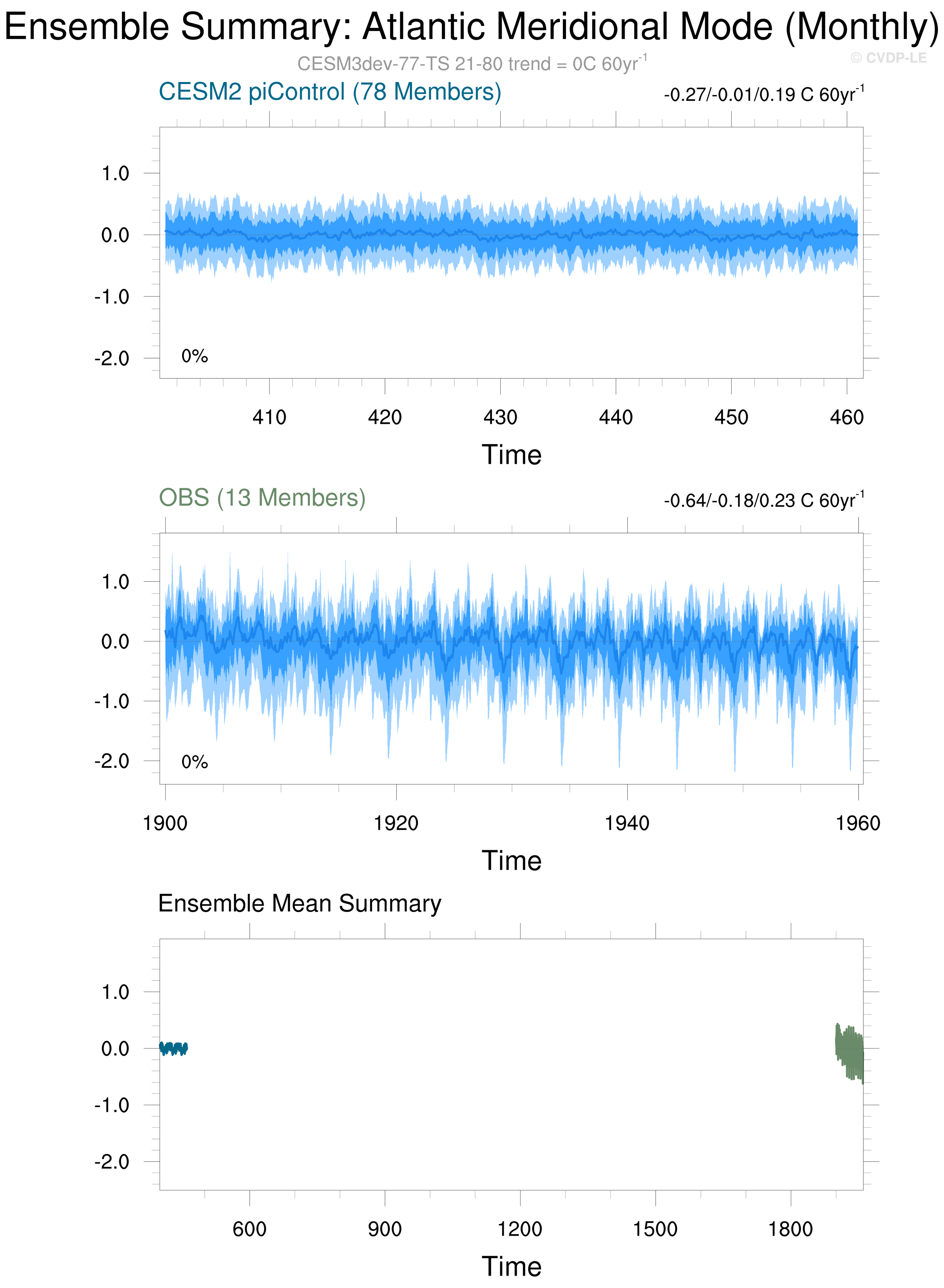Screen dimensions: 944x1288
Task: Click the 1940 tick label on the OBS axis
Action: (627, 823)
